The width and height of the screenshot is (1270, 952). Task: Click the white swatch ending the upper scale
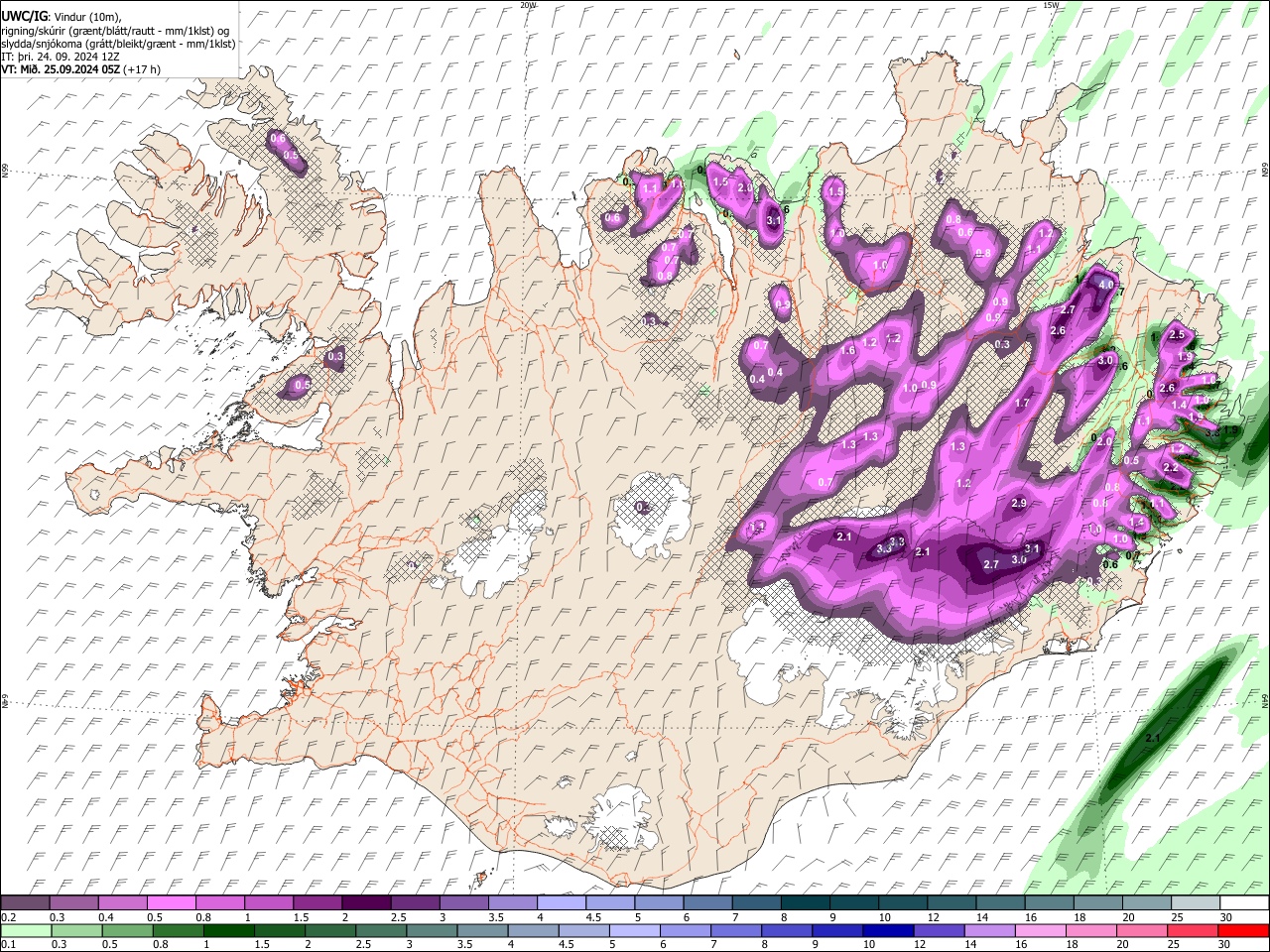coord(1242,902)
